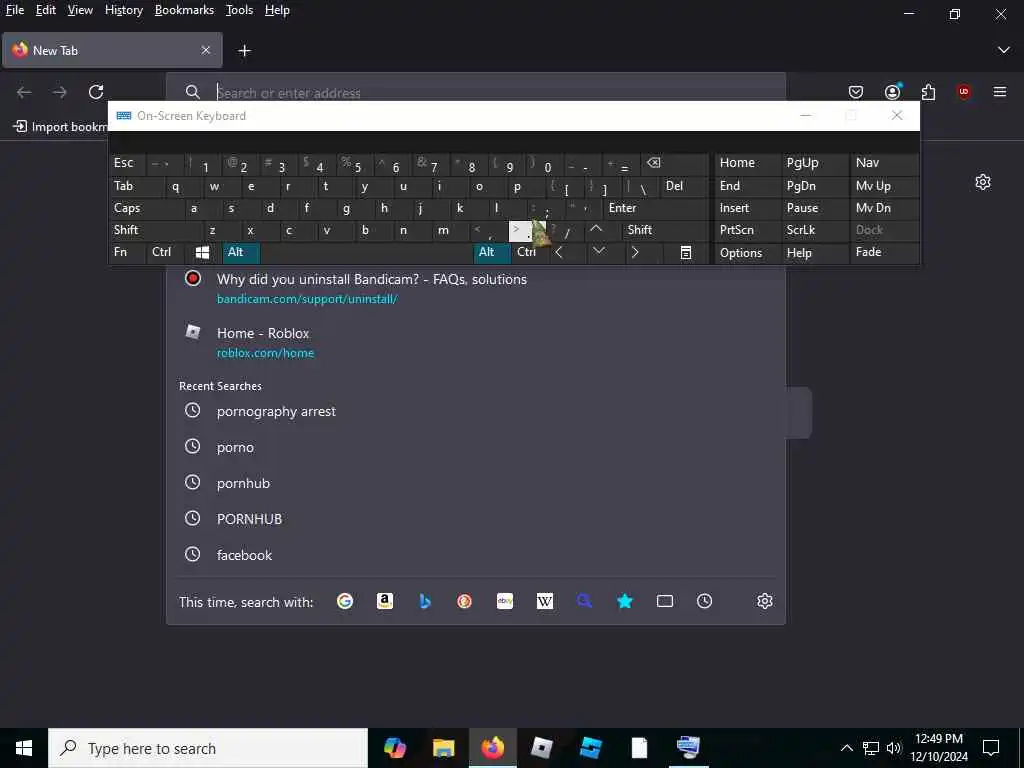The image size is (1024, 768).
Task: Click the context menu key icon
Action: (x=686, y=252)
